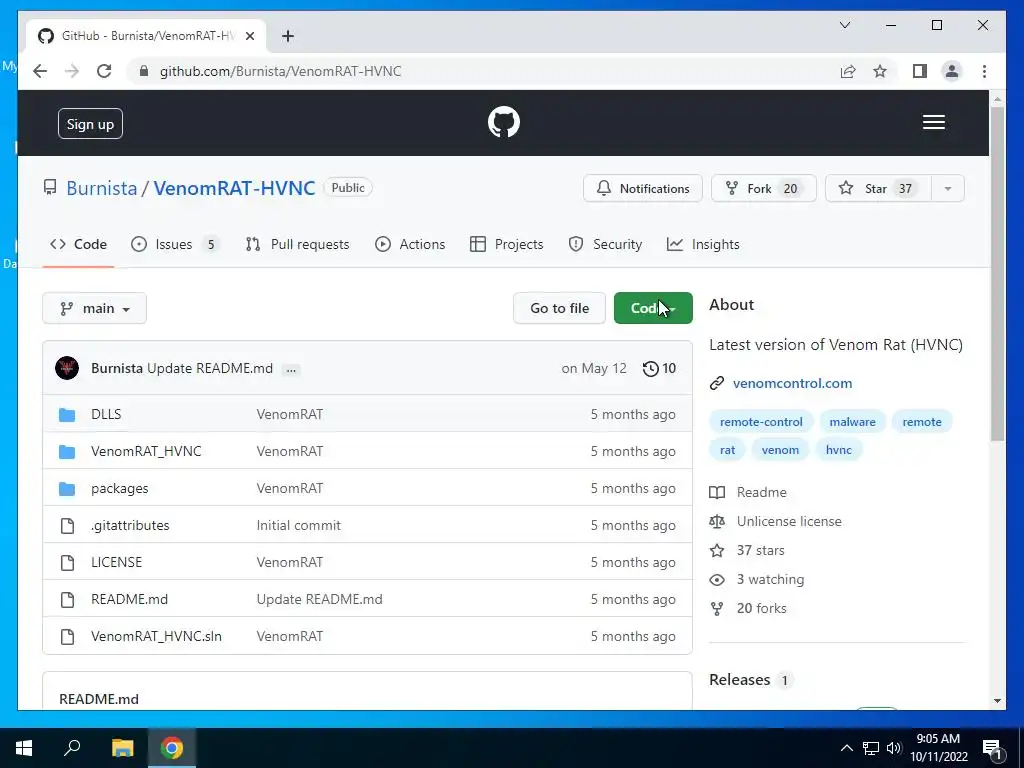Close the GitHub browser tab
Screen dimensions: 1024x768
[x=249, y=36]
